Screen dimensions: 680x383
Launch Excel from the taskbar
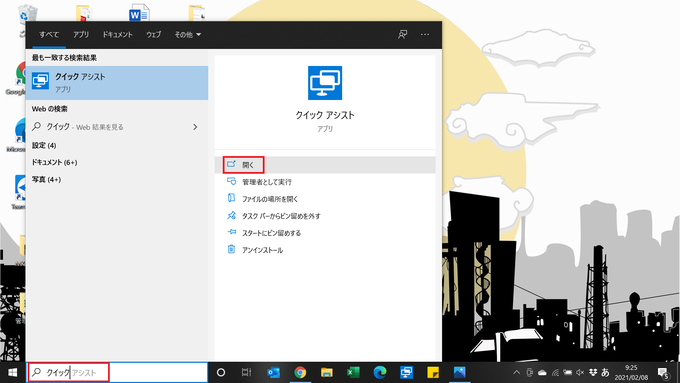click(x=353, y=372)
